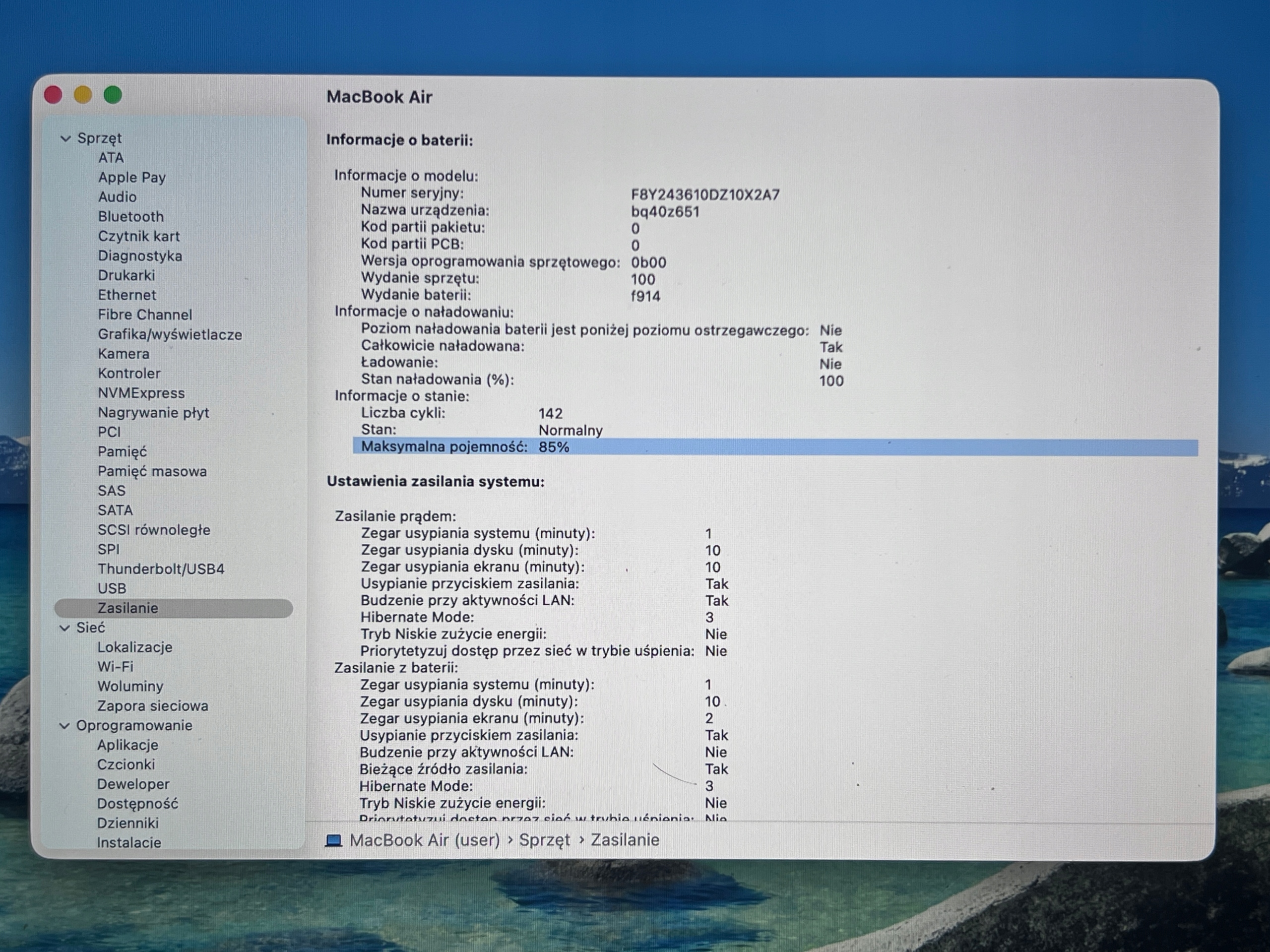Viewport: 1270px width, 952px height.
Task: Open Dzienniki in the sidebar
Action: [x=127, y=824]
